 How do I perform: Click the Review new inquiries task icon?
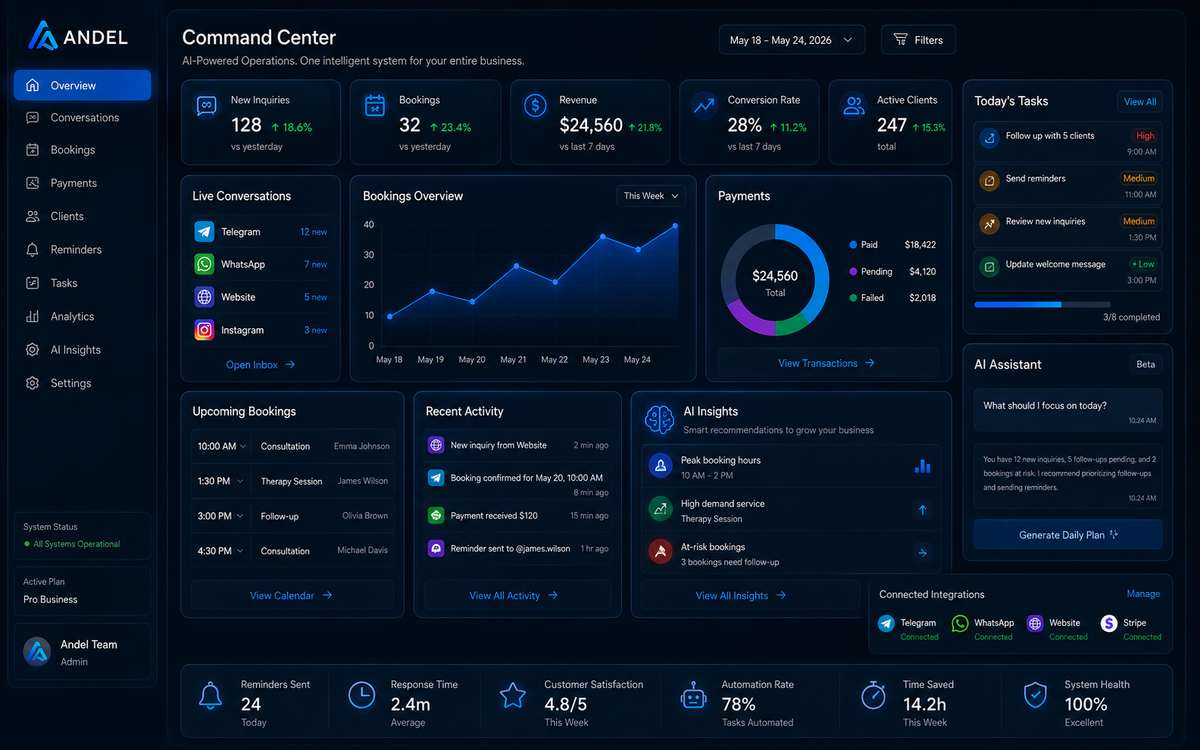pos(989,225)
